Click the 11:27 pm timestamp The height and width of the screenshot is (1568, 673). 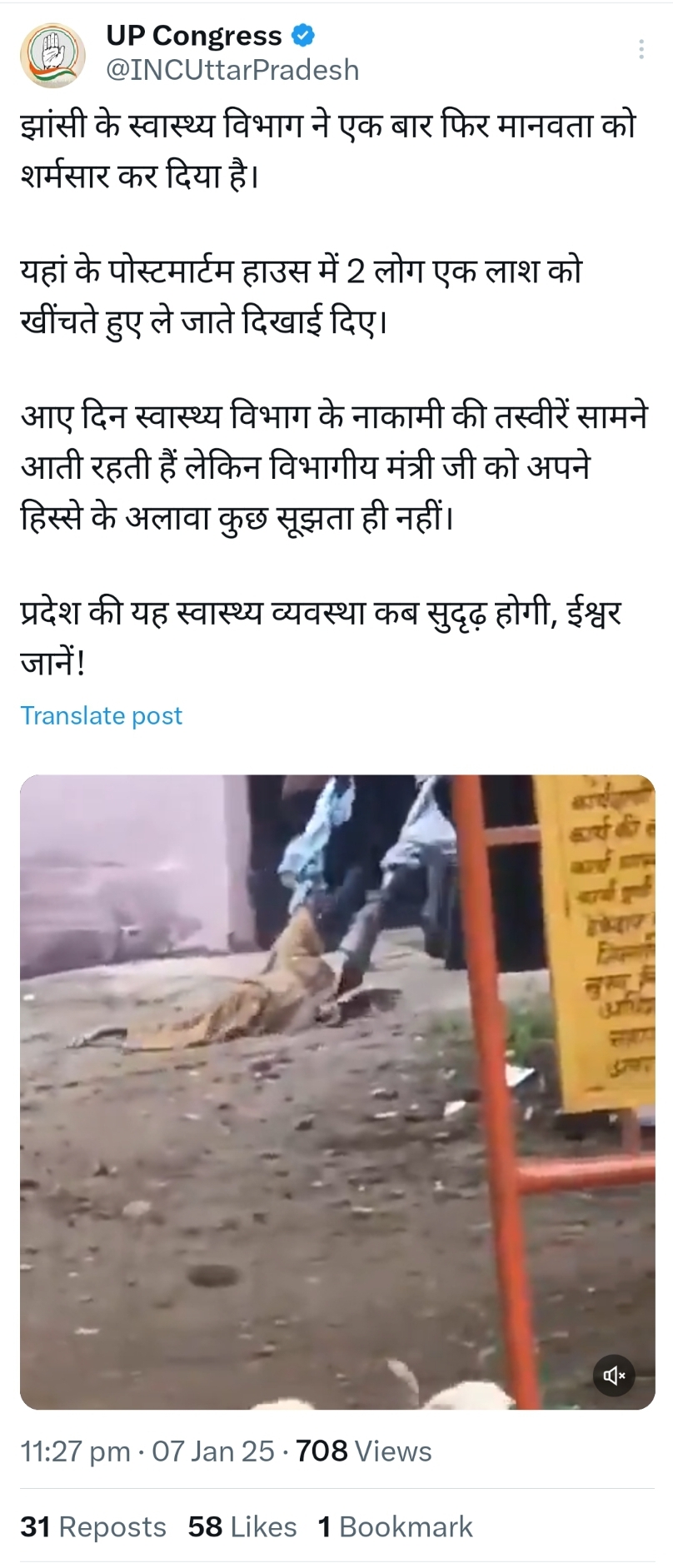(75, 1451)
